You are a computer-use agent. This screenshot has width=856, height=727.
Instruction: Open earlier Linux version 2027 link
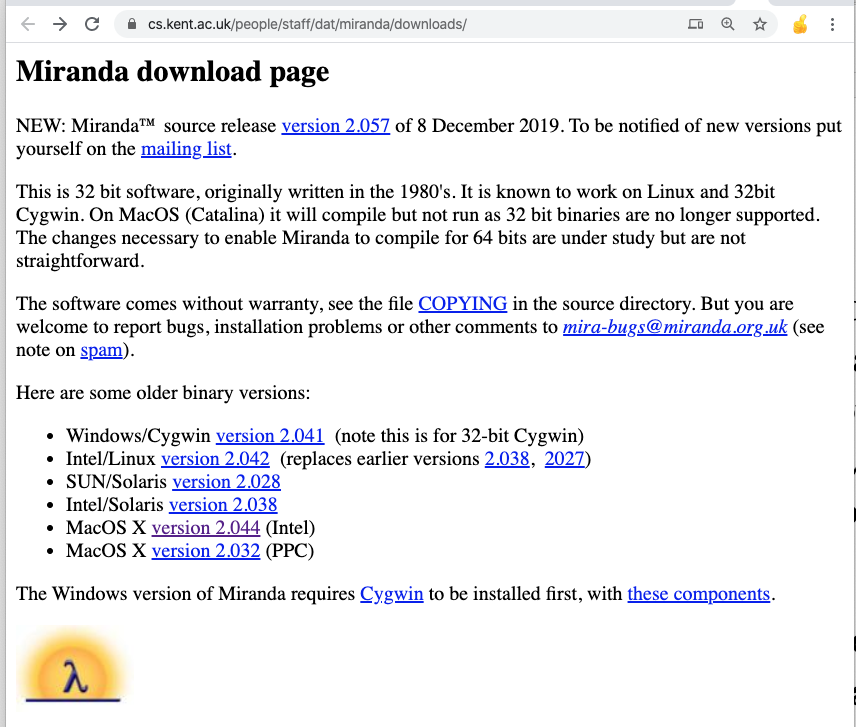click(564, 459)
